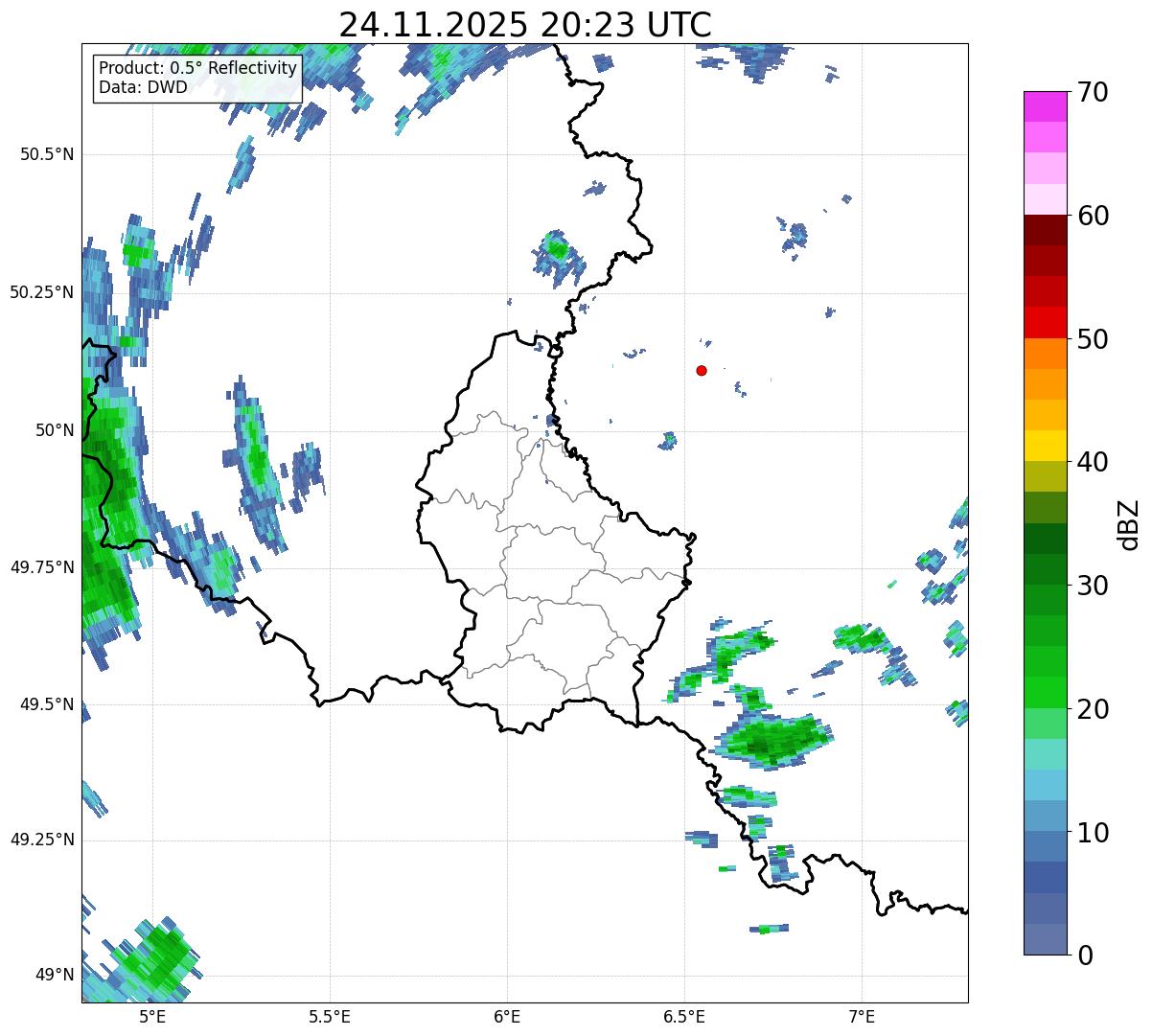Click the latitude label 49.25°N
The height and width of the screenshot is (1036, 1152).
42,840
